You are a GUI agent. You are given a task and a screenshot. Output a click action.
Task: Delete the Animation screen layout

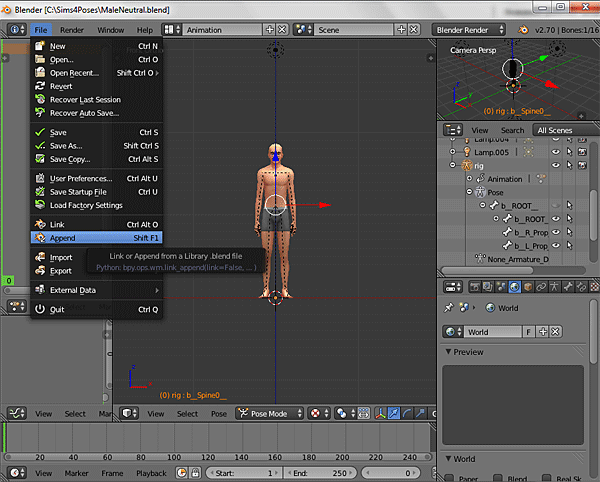click(x=282, y=29)
